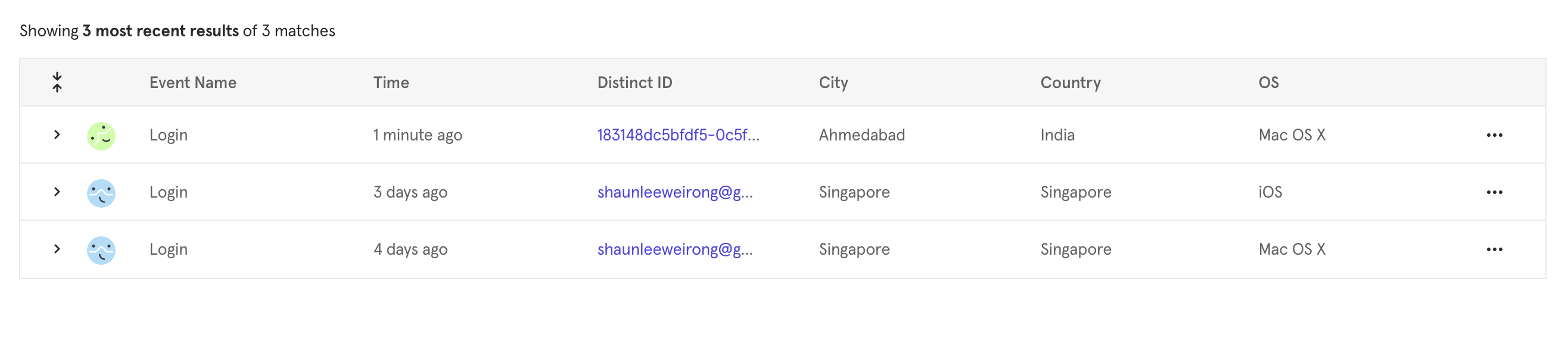Click green avatar of Ahmedabad login user
This screenshot has height=344, width=1568.
tap(101, 136)
